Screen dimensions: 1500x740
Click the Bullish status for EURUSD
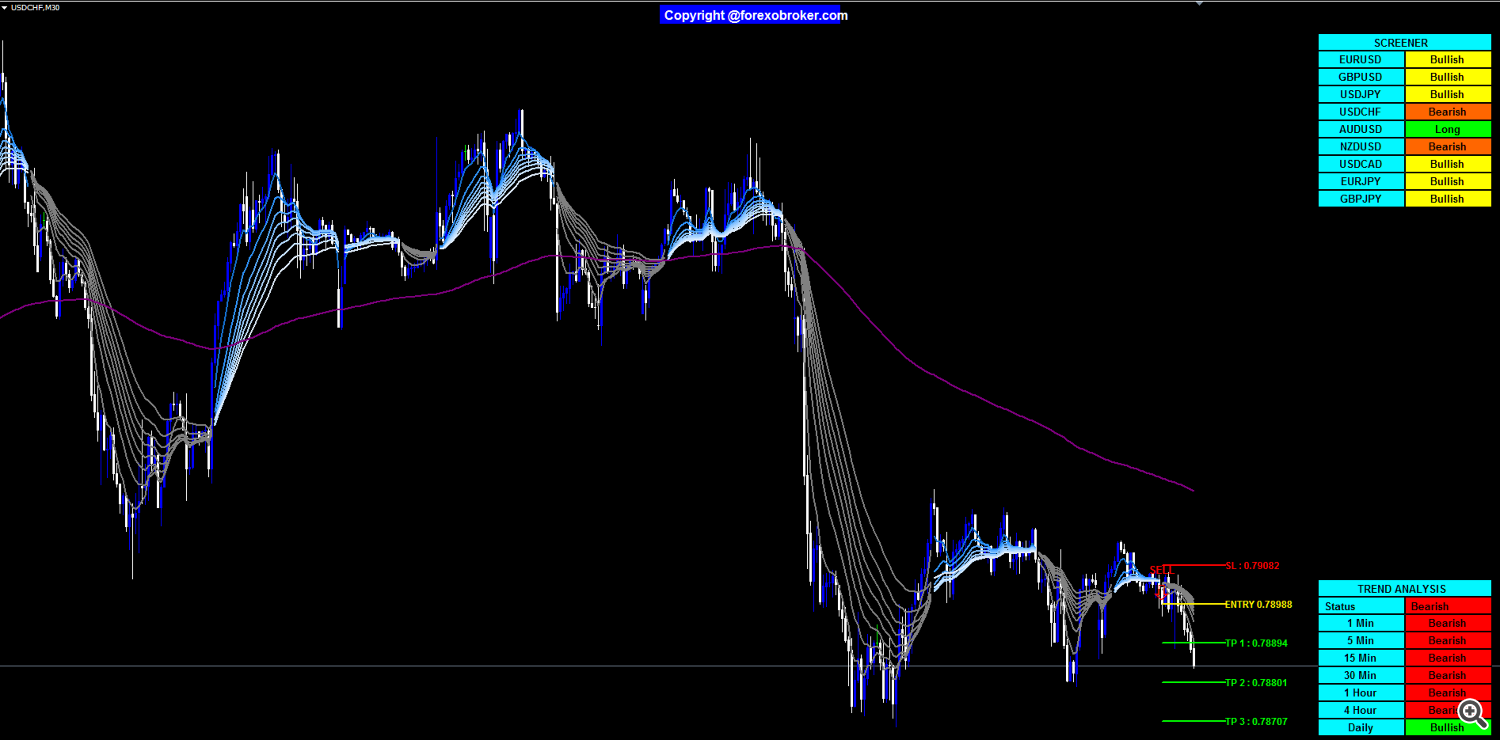coord(1448,60)
